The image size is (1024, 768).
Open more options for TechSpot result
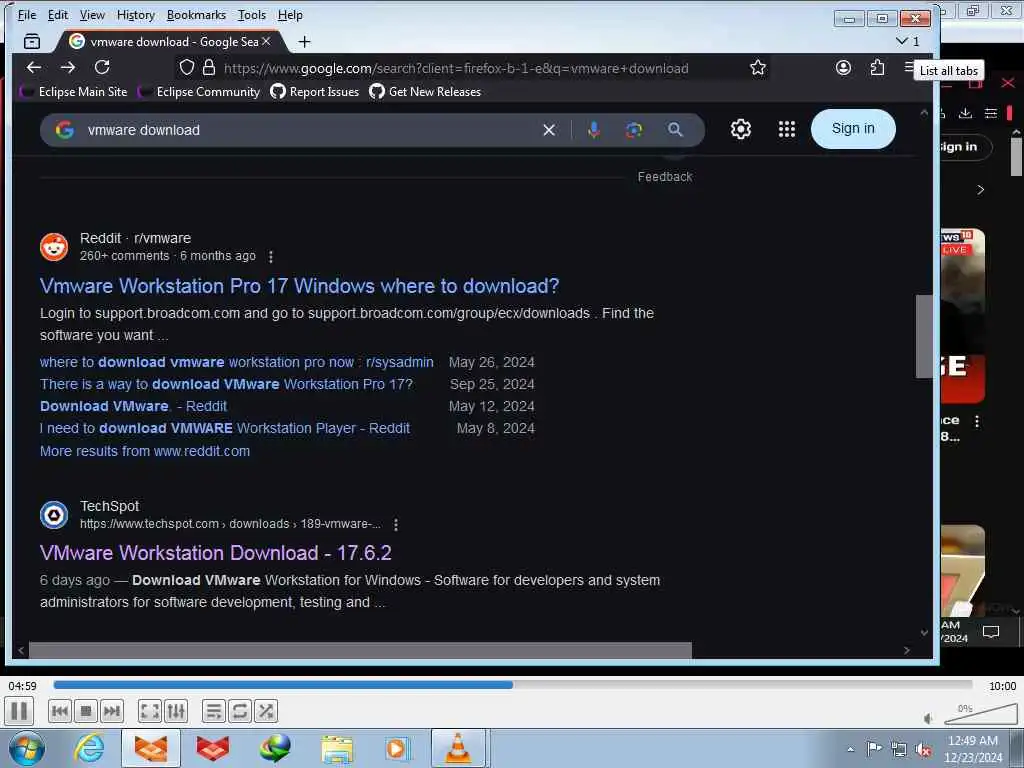pyautogui.click(x=396, y=524)
